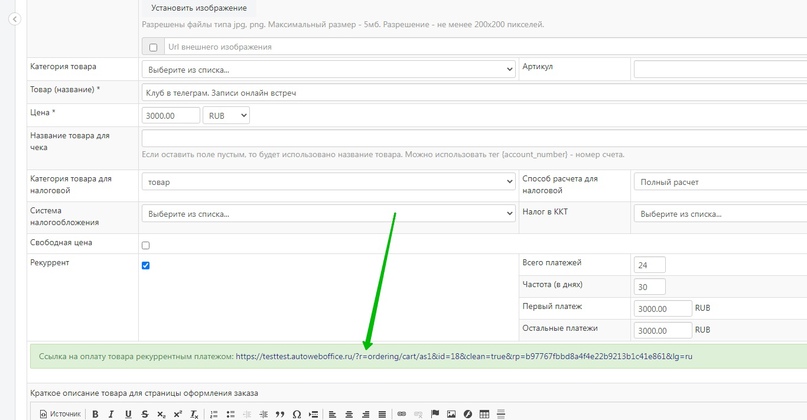The image size is (807, 420).
Task: Open the 'Категория товара' dropdown
Action: [x=329, y=70]
